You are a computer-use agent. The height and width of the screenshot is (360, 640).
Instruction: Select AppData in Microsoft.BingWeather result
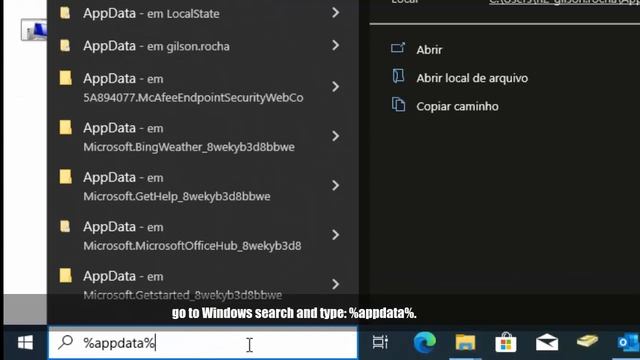[203, 137]
